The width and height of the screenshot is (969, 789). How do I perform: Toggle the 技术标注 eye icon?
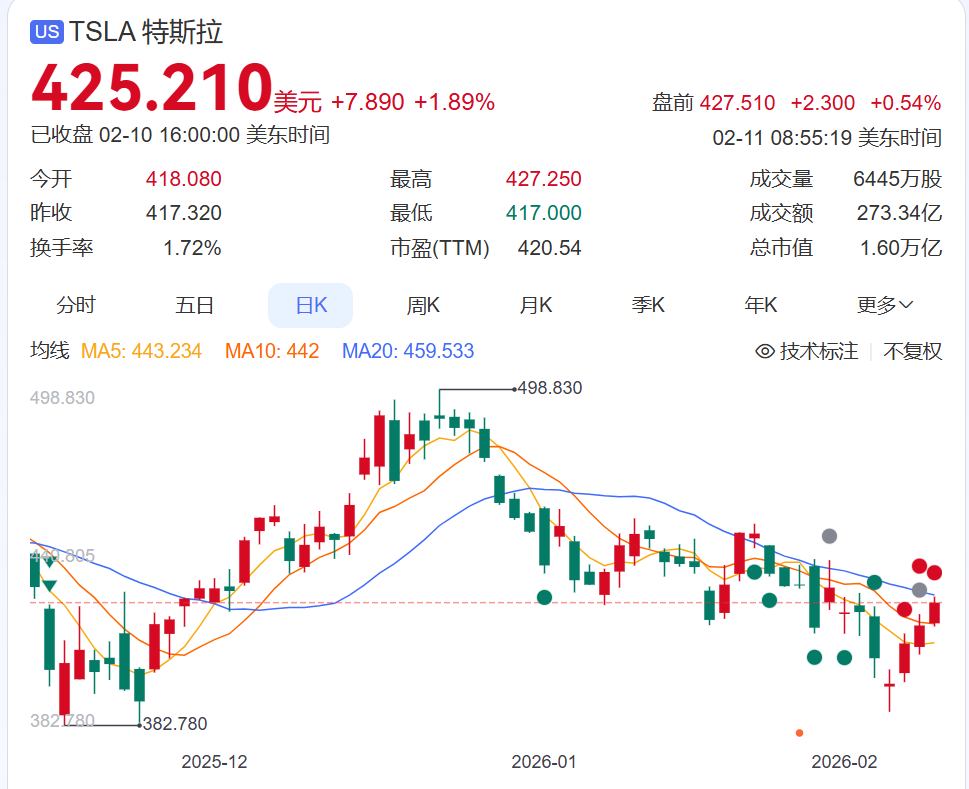click(x=765, y=351)
